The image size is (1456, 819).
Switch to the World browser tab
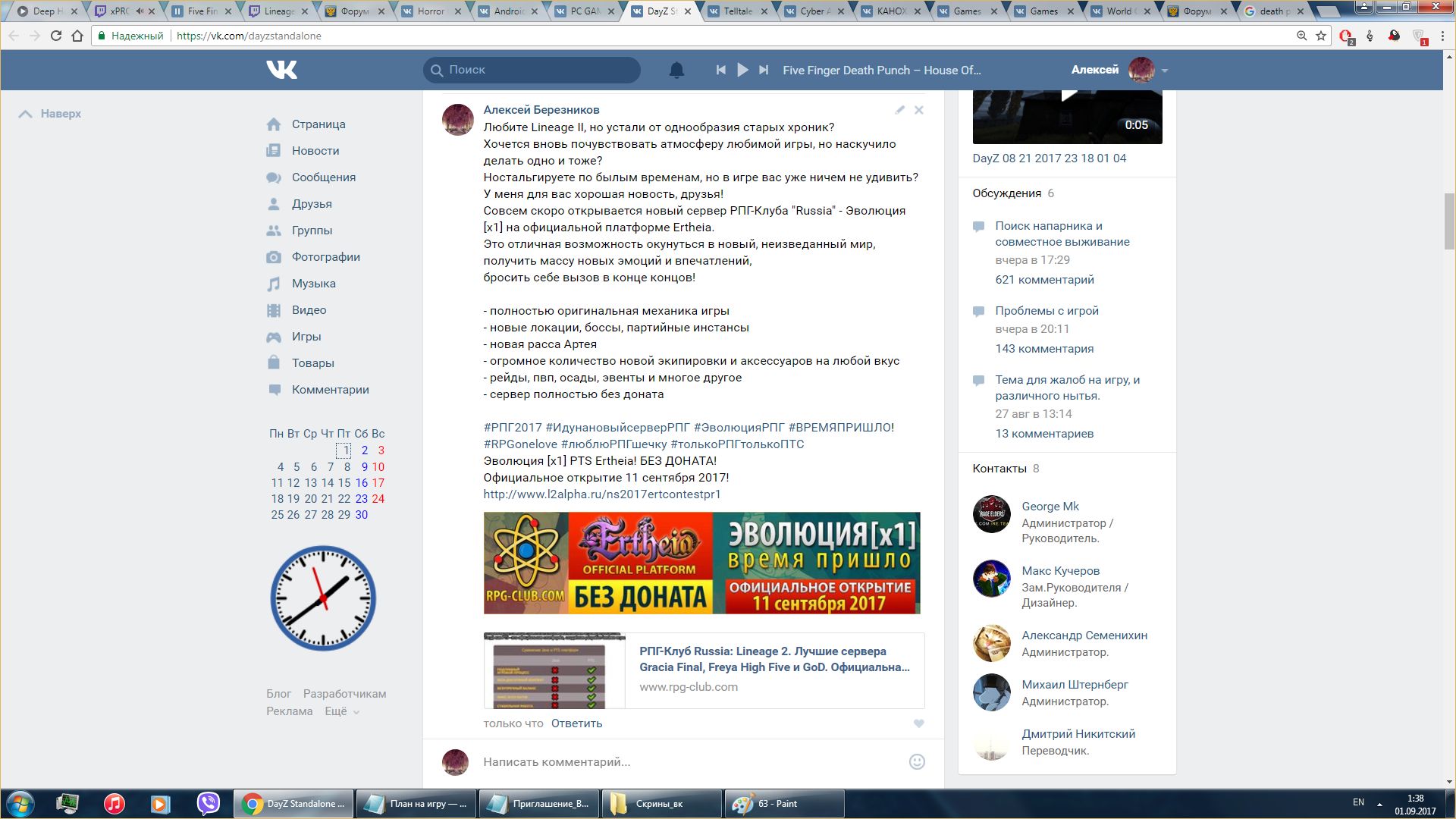point(1119,11)
